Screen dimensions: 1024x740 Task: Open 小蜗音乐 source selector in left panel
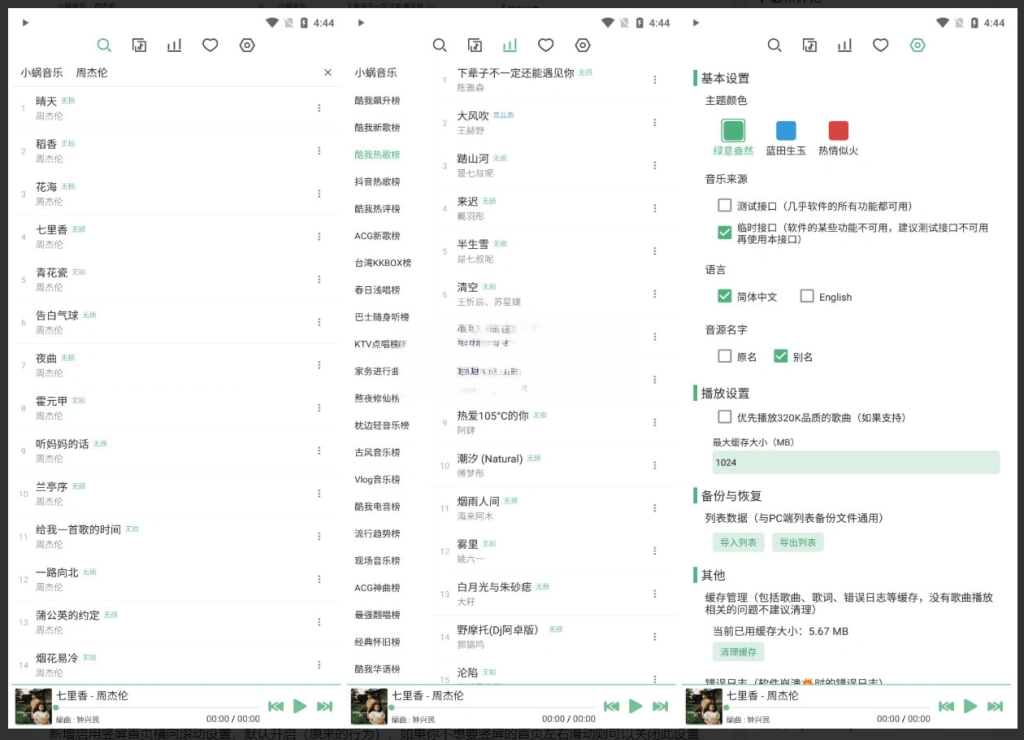pyautogui.click(x=42, y=72)
